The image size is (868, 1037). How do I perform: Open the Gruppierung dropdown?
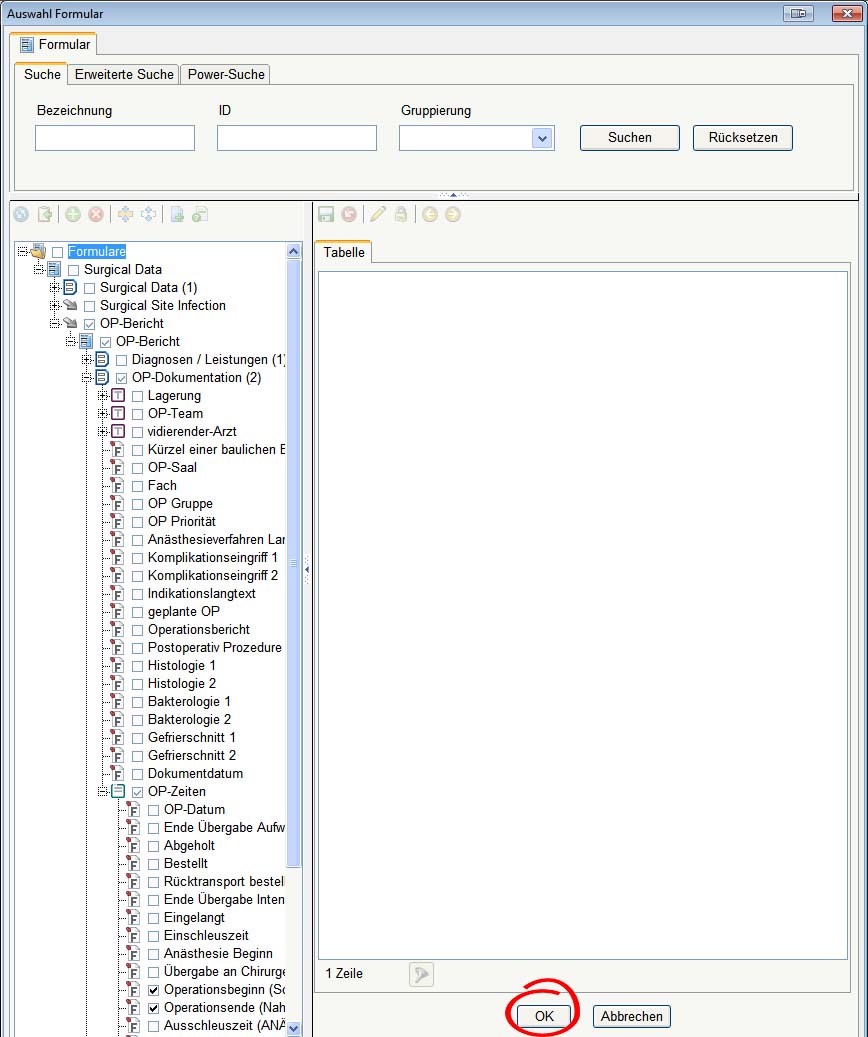click(x=542, y=138)
